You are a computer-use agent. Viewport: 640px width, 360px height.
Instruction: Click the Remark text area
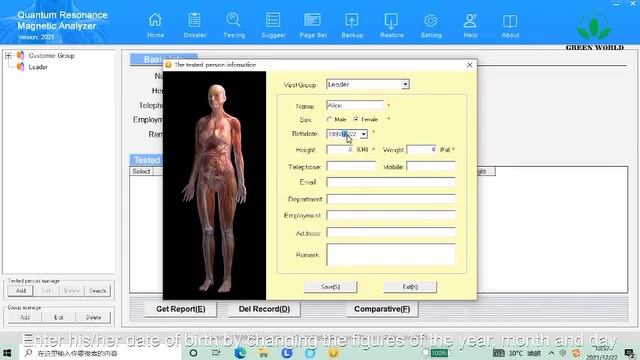click(391, 255)
